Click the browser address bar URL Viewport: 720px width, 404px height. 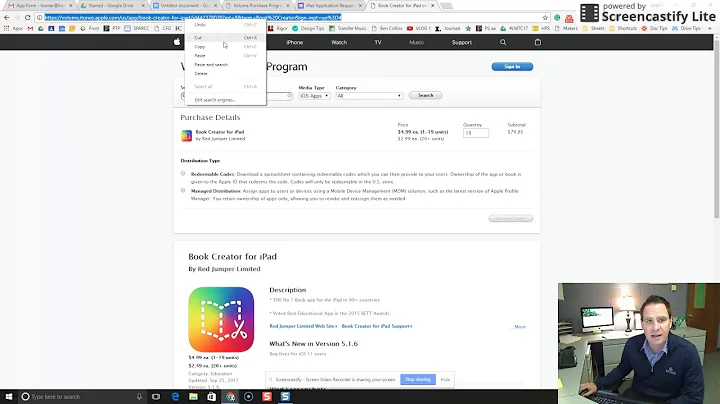(193, 17)
